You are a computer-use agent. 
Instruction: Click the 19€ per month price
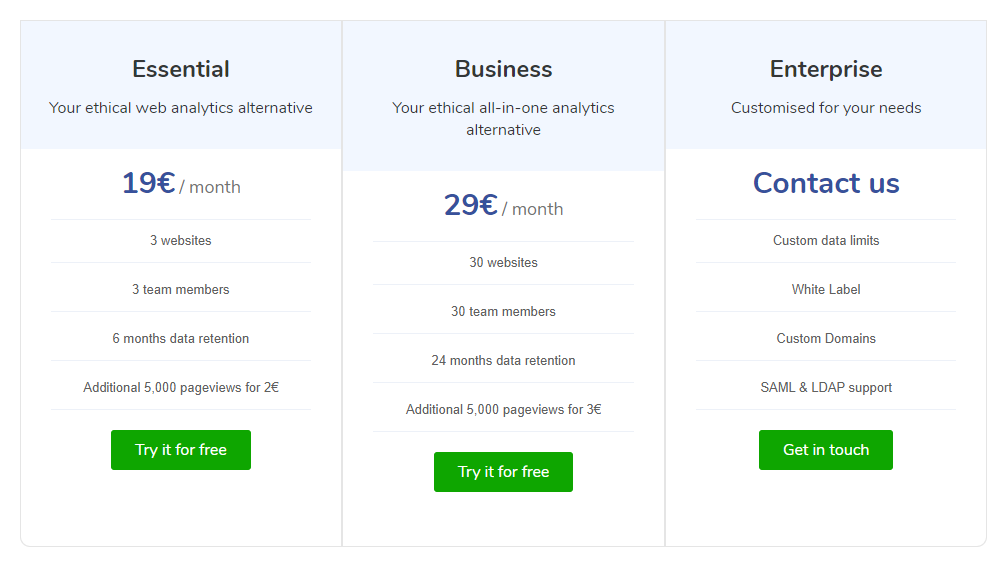(181, 184)
